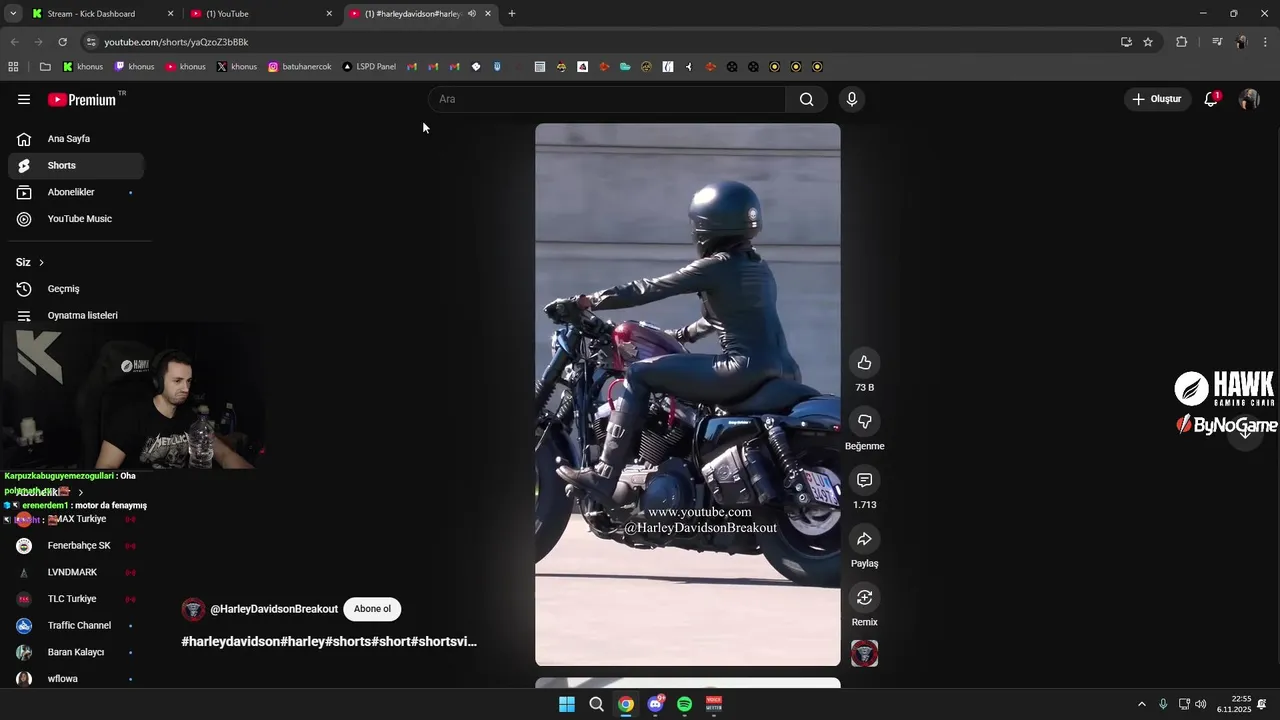Open Windows taskbar search
This screenshot has width=1280, height=720.
(596, 704)
